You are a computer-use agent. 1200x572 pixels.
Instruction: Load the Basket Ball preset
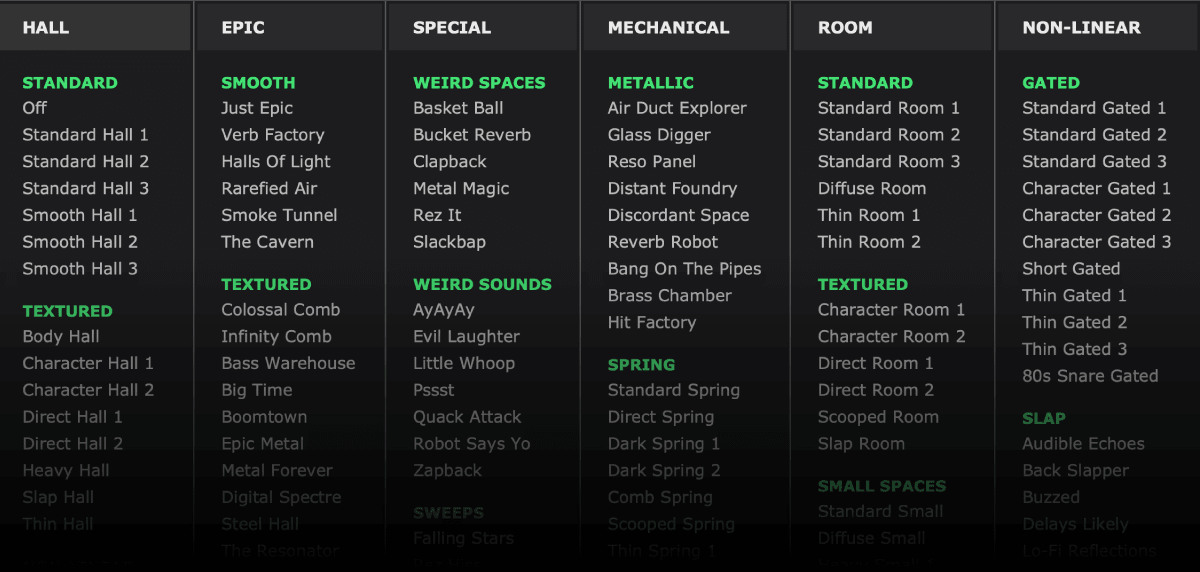(x=458, y=108)
